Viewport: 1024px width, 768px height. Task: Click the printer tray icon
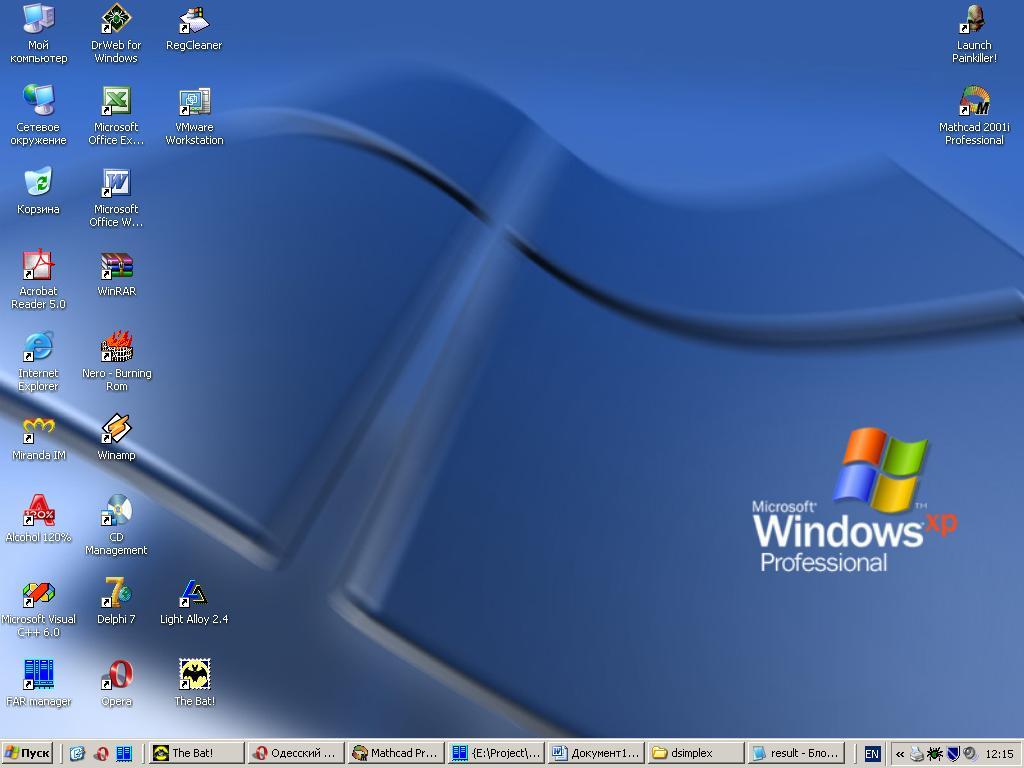tap(918, 754)
